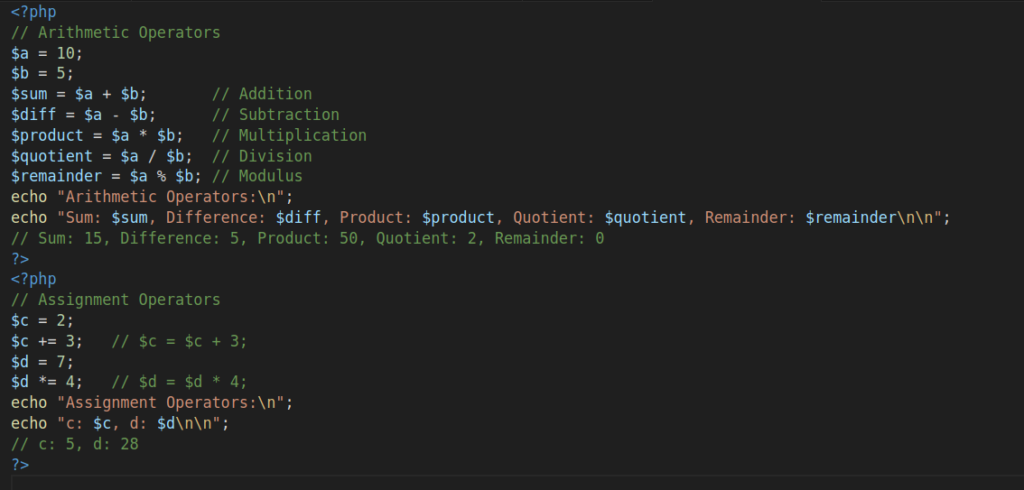Click the first closing ?> tag

[20, 259]
